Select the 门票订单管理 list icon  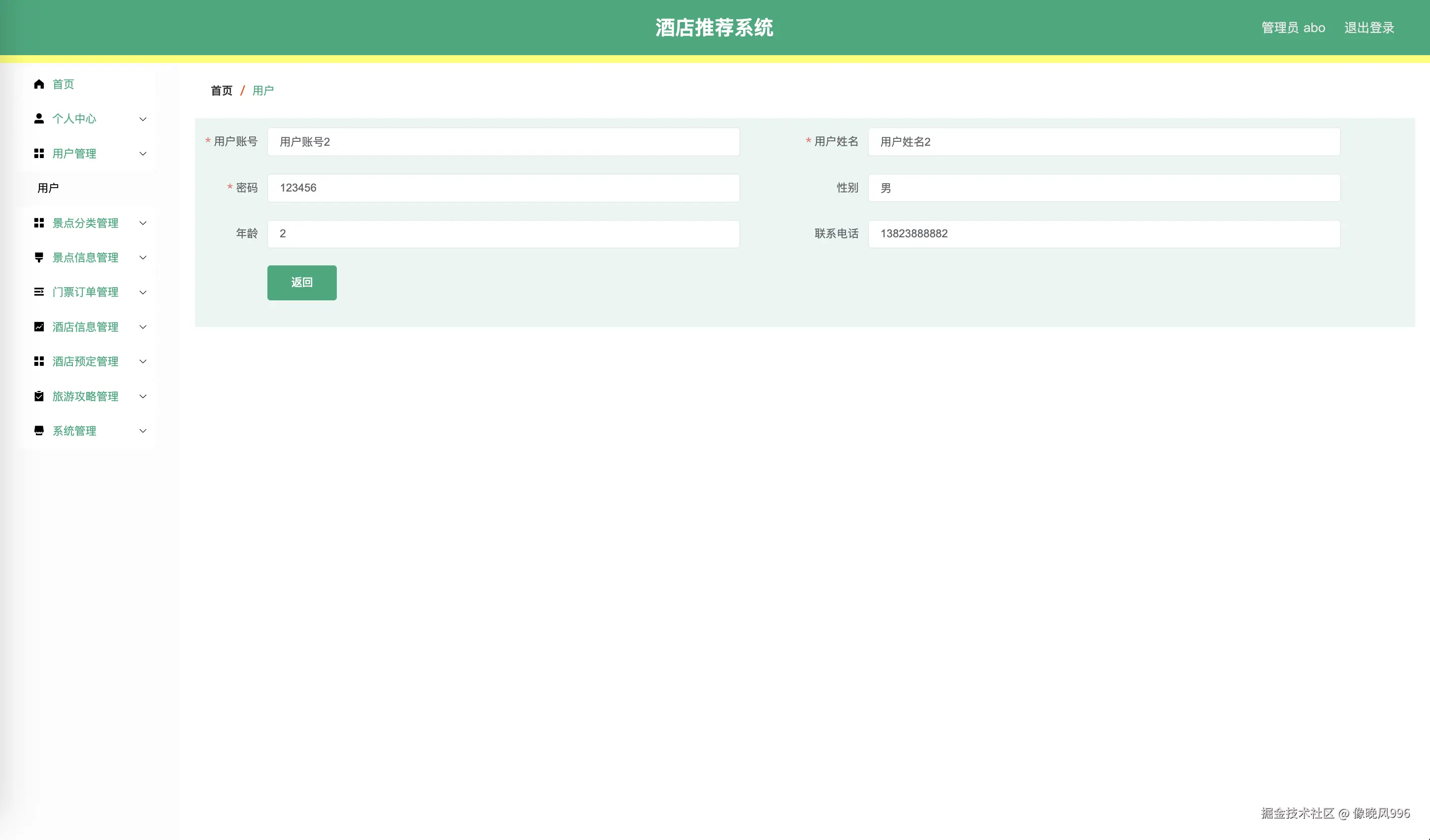[x=38, y=291]
